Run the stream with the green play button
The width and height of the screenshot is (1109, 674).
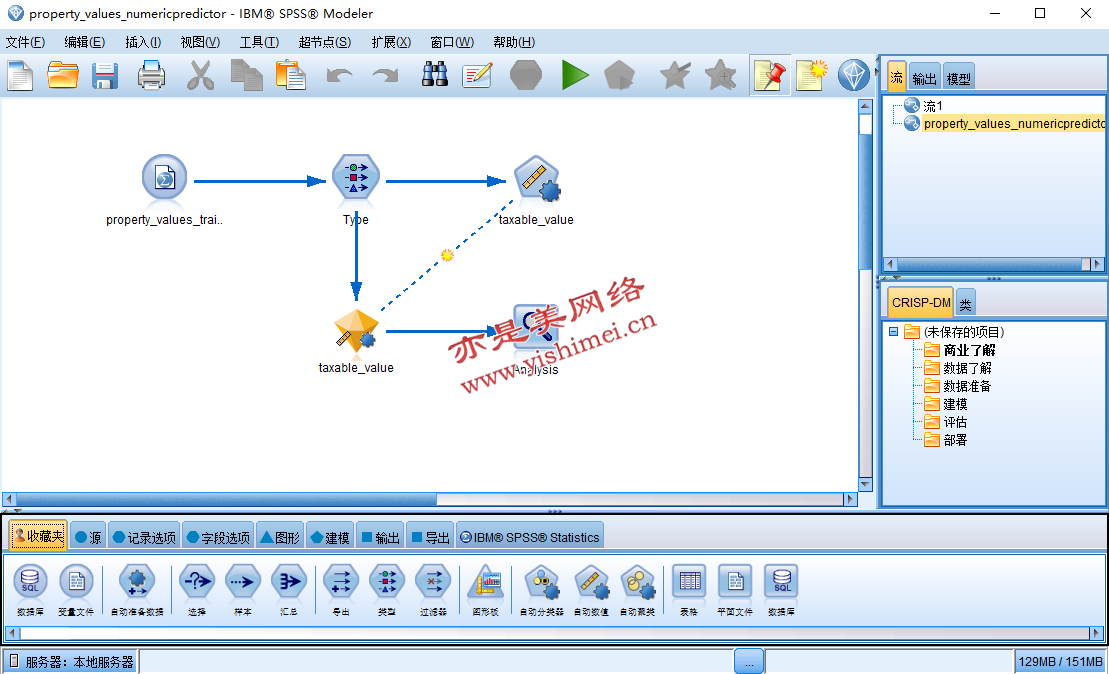click(x=575, y=75)
